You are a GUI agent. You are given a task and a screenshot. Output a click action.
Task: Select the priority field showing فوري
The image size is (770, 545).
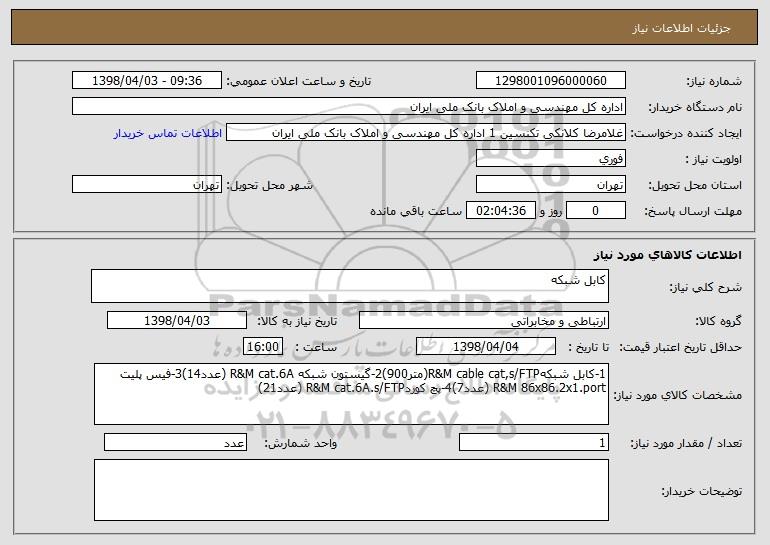pos(550,159)
